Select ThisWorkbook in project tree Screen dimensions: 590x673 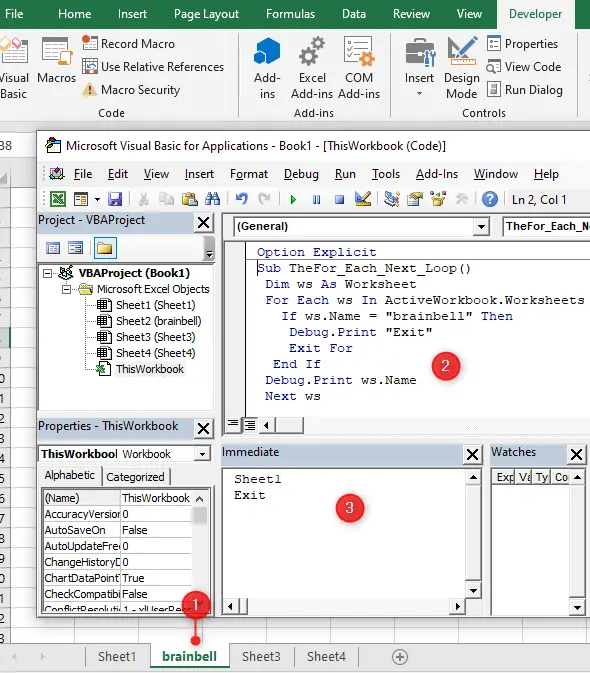141,369
